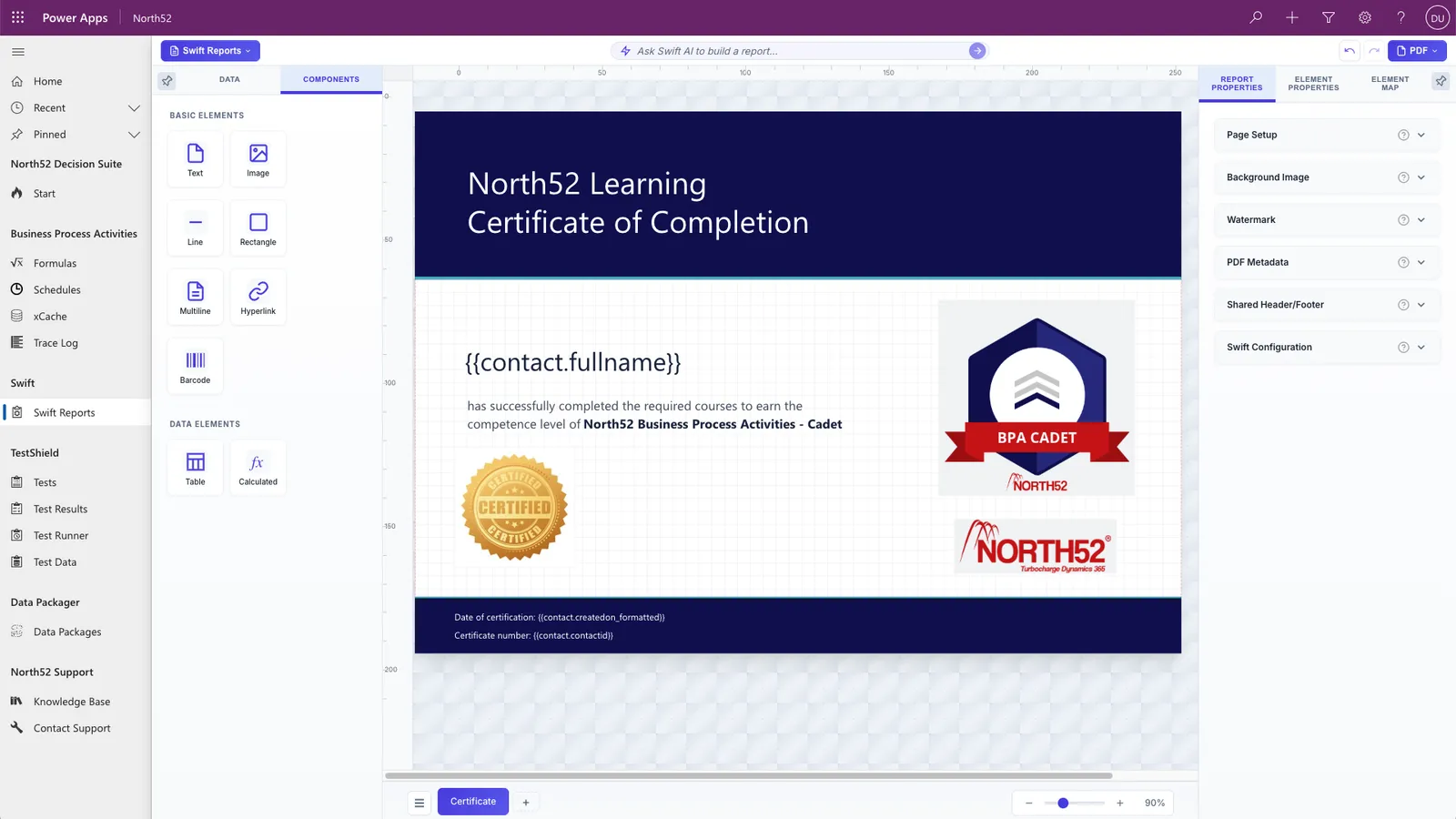Select the Certificate page tab
1456x819 pixels.
coord(473,802)
